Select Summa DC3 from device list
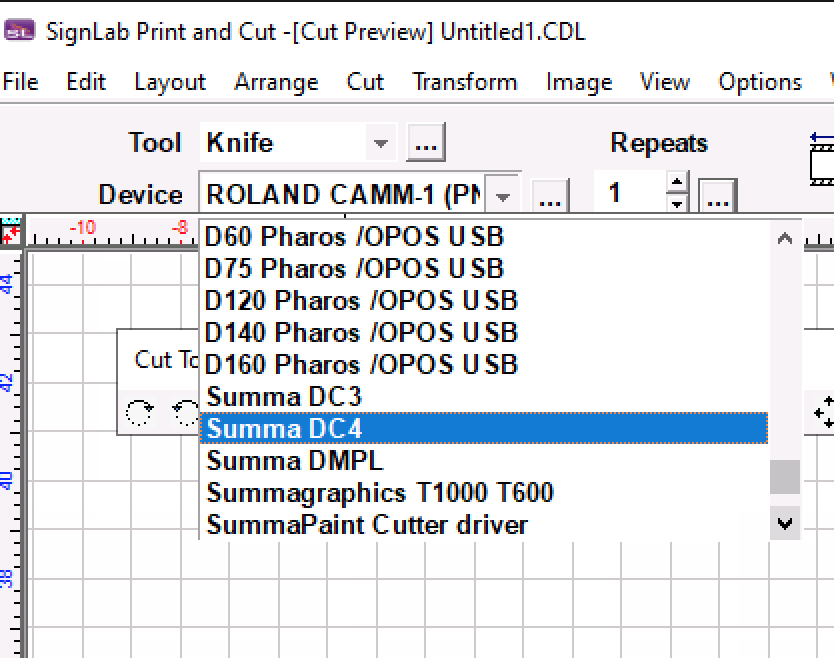This screenshot has width=834, height=658. tap(484, 396)
